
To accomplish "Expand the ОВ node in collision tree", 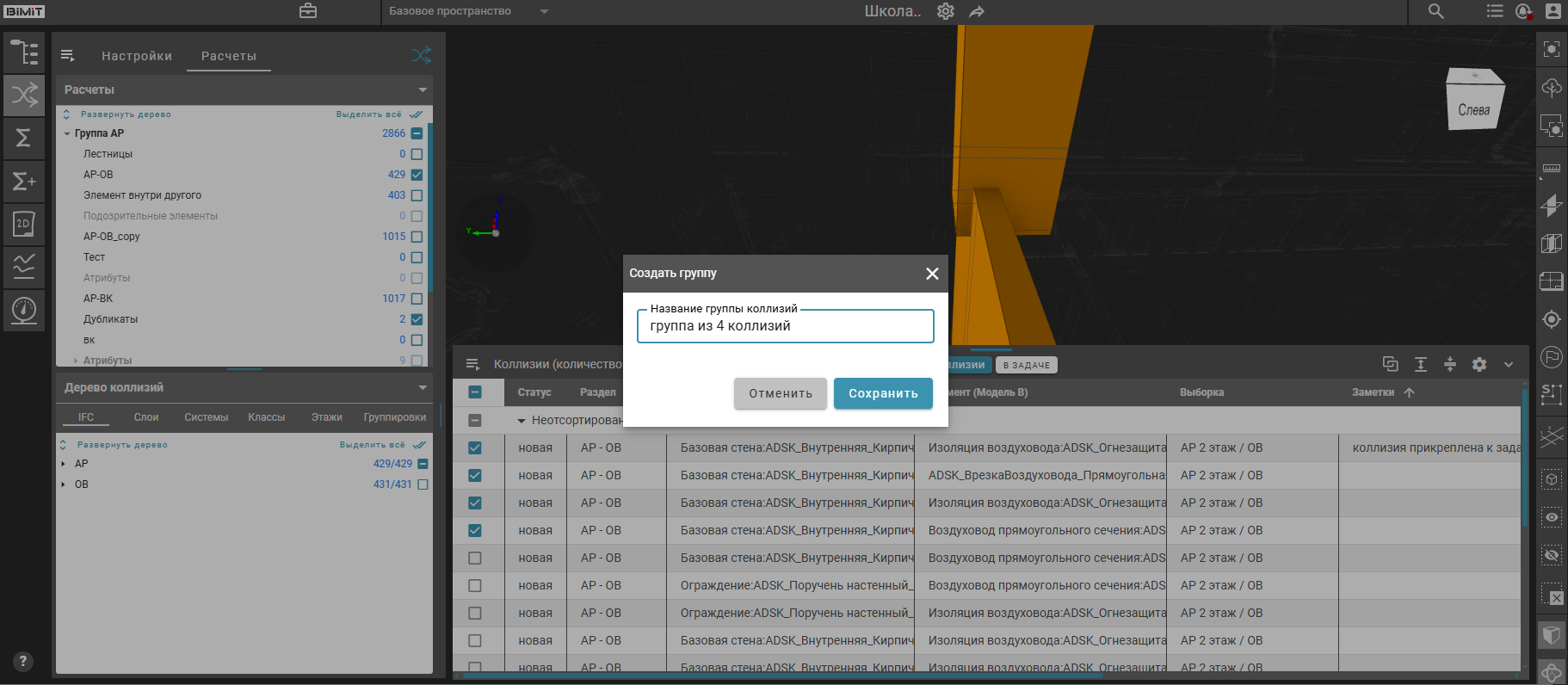I will coord(63,484).
